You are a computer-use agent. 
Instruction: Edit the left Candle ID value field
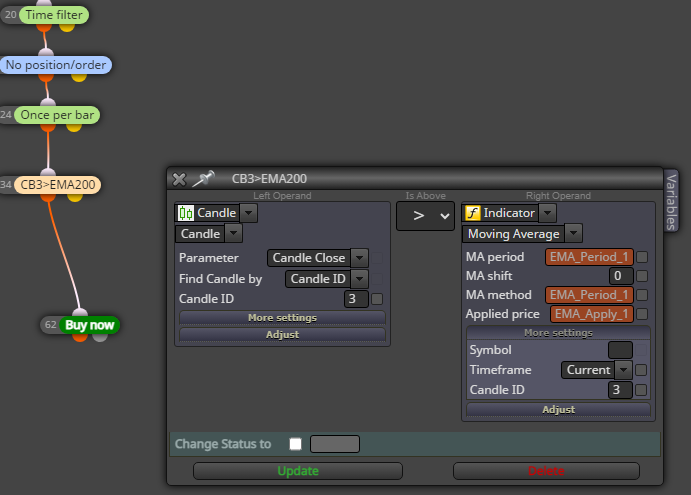pyautogui.click(x=356, y=299)
